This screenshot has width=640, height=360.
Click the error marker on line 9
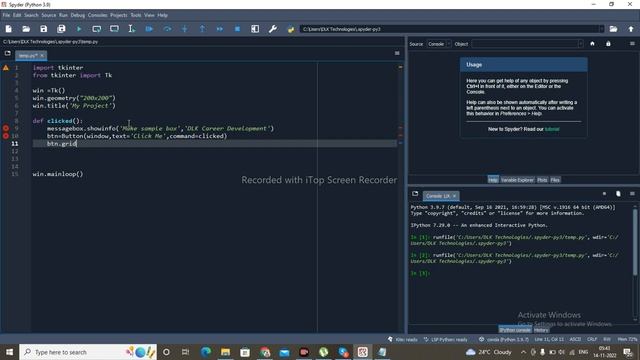point(6,128)
